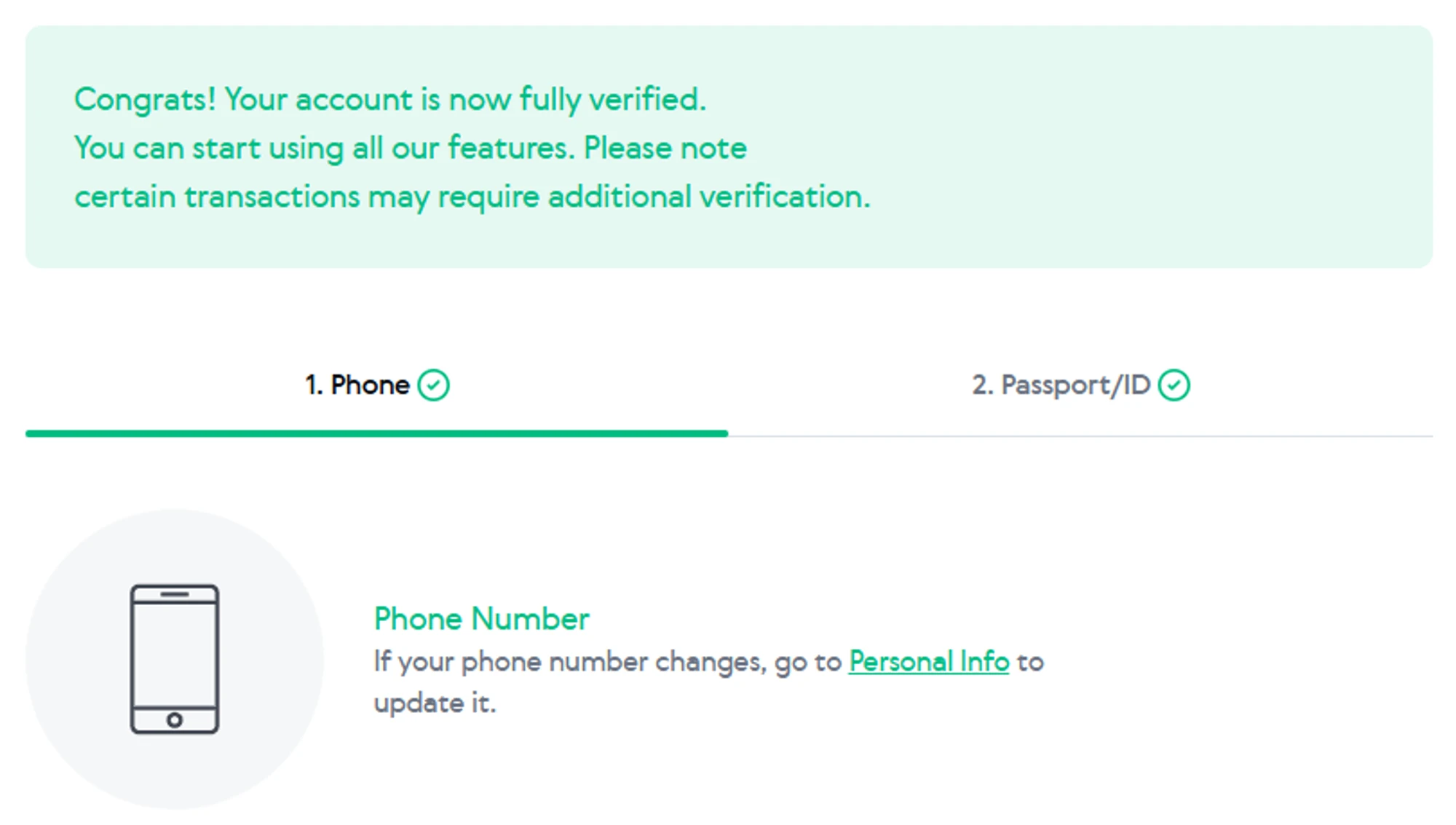Click the 'certain transactions may require' line

coord(472,197)
